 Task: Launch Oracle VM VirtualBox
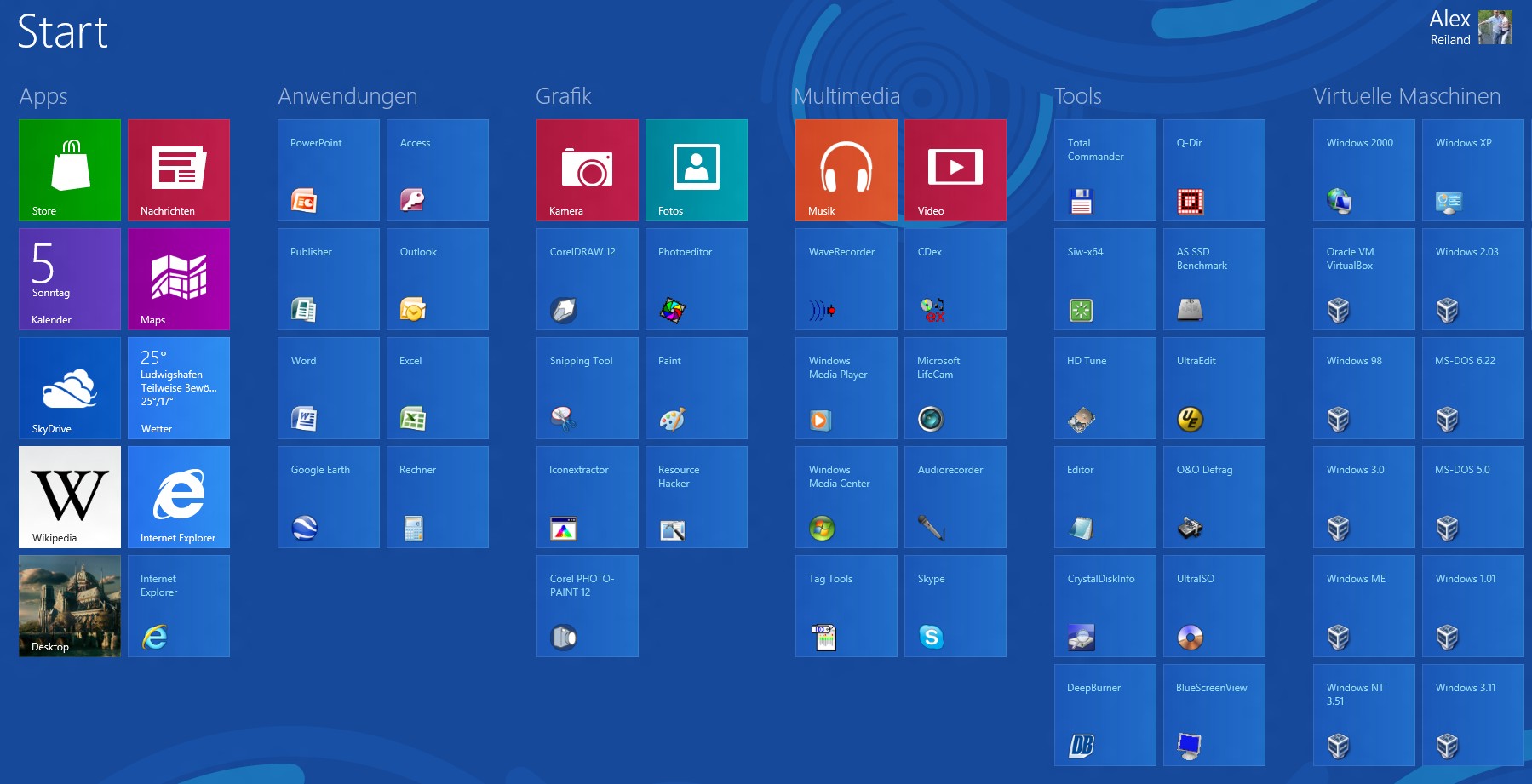(x=1364, y=279)
